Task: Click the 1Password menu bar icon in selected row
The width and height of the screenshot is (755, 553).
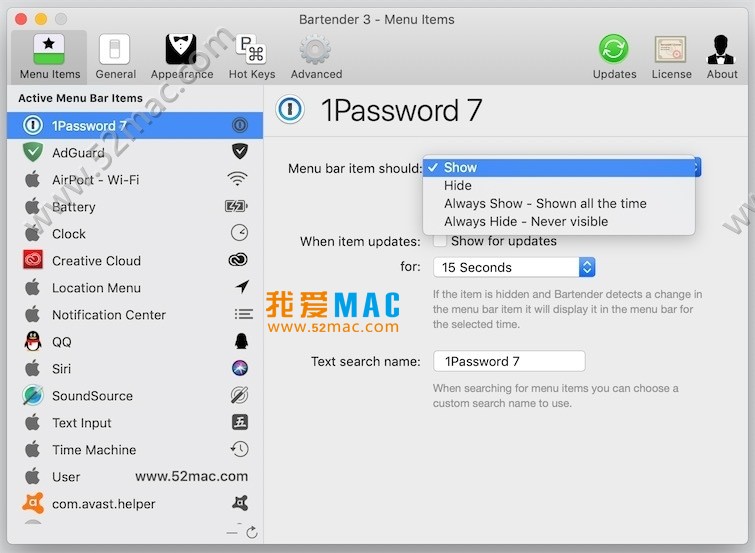Action: click(240, 125)
